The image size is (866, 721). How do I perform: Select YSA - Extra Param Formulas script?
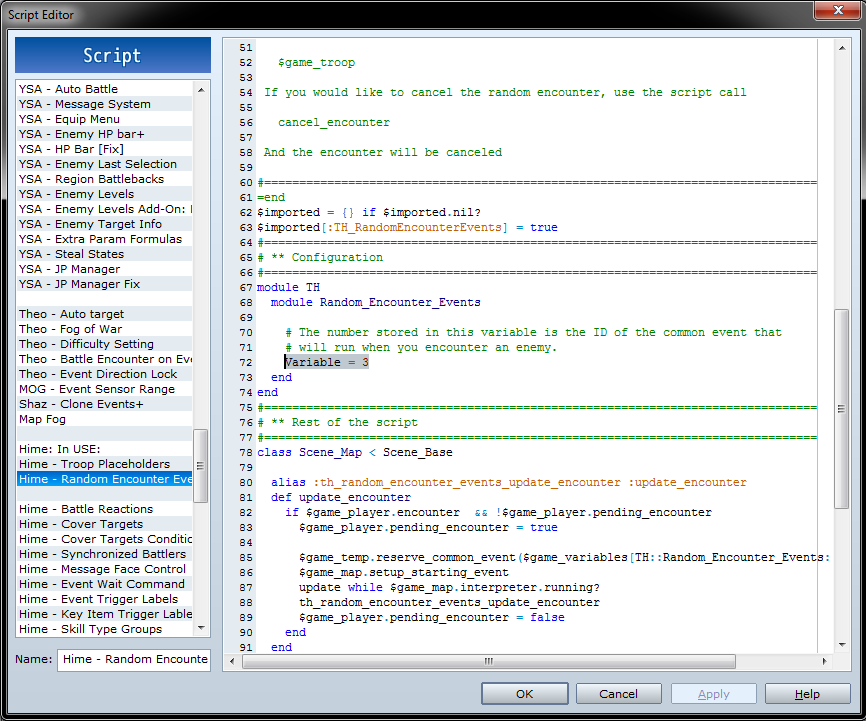[x=105, y=239]
